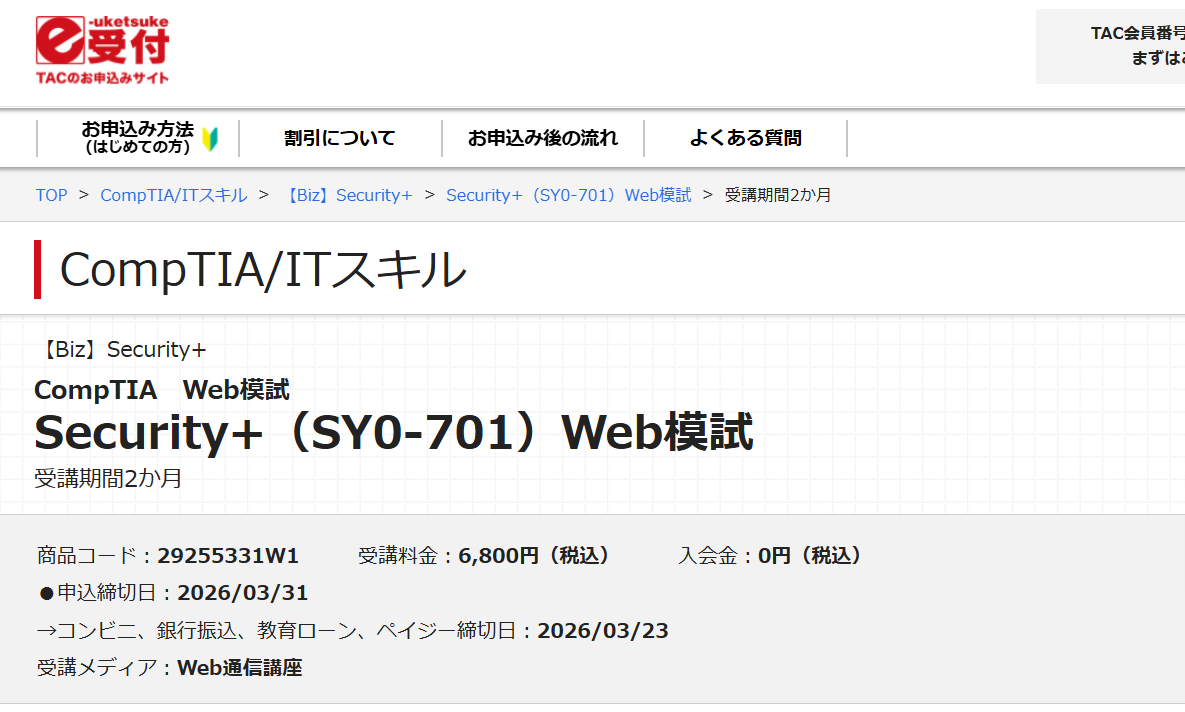Click the 入会金 0円（税込） value
This screenshot has width=1185, height=712.
(813, 556)
